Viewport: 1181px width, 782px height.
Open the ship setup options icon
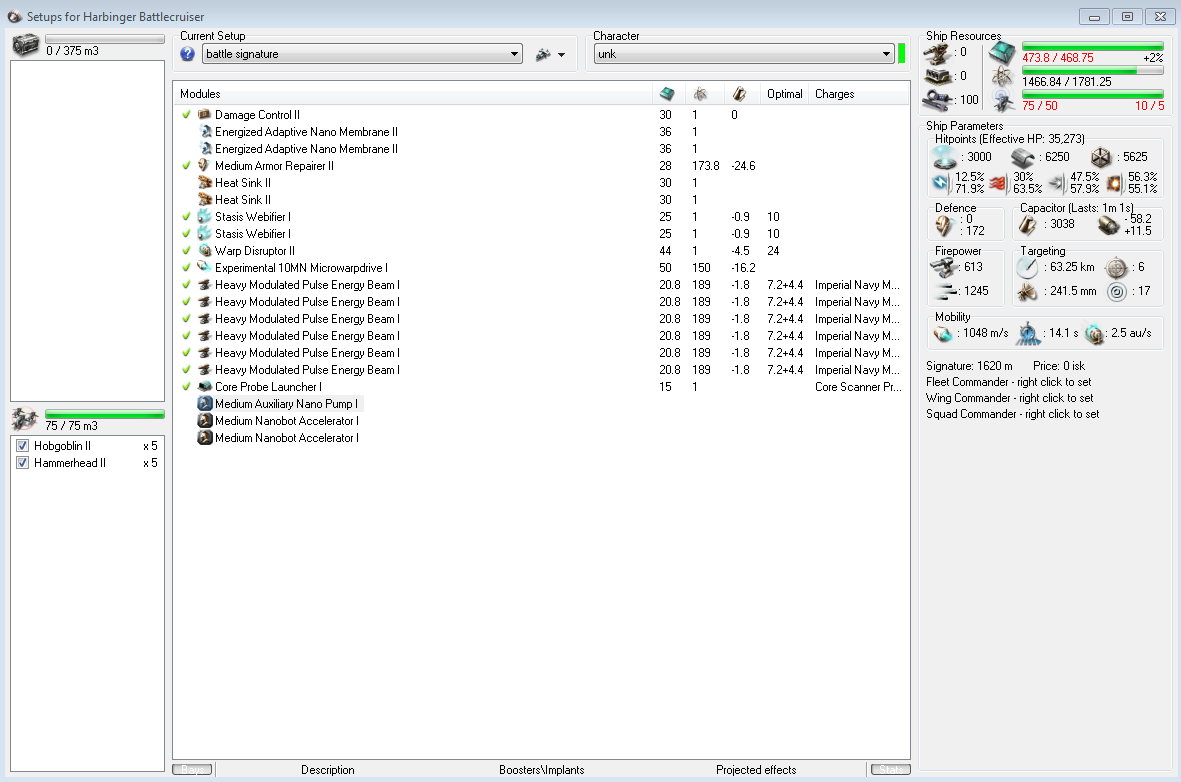[x=543, y=54]
